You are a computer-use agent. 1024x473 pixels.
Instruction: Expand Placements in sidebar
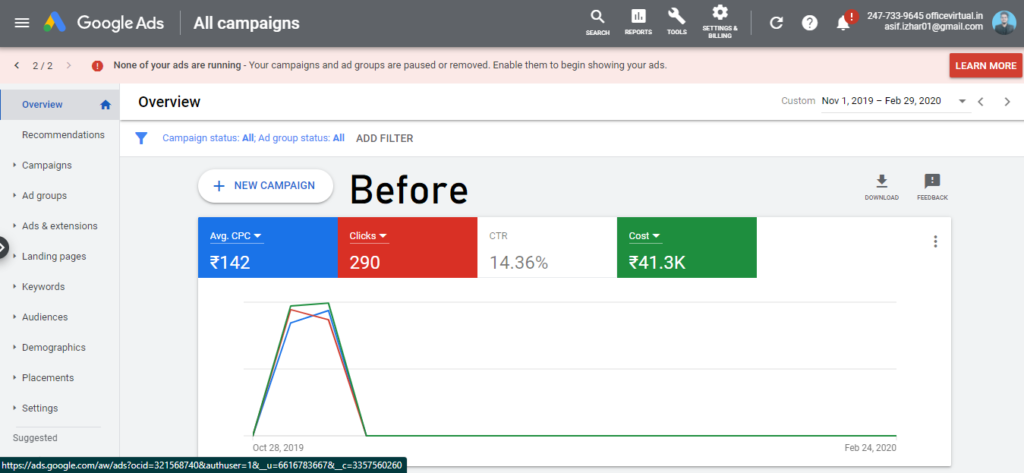(14, 378)
